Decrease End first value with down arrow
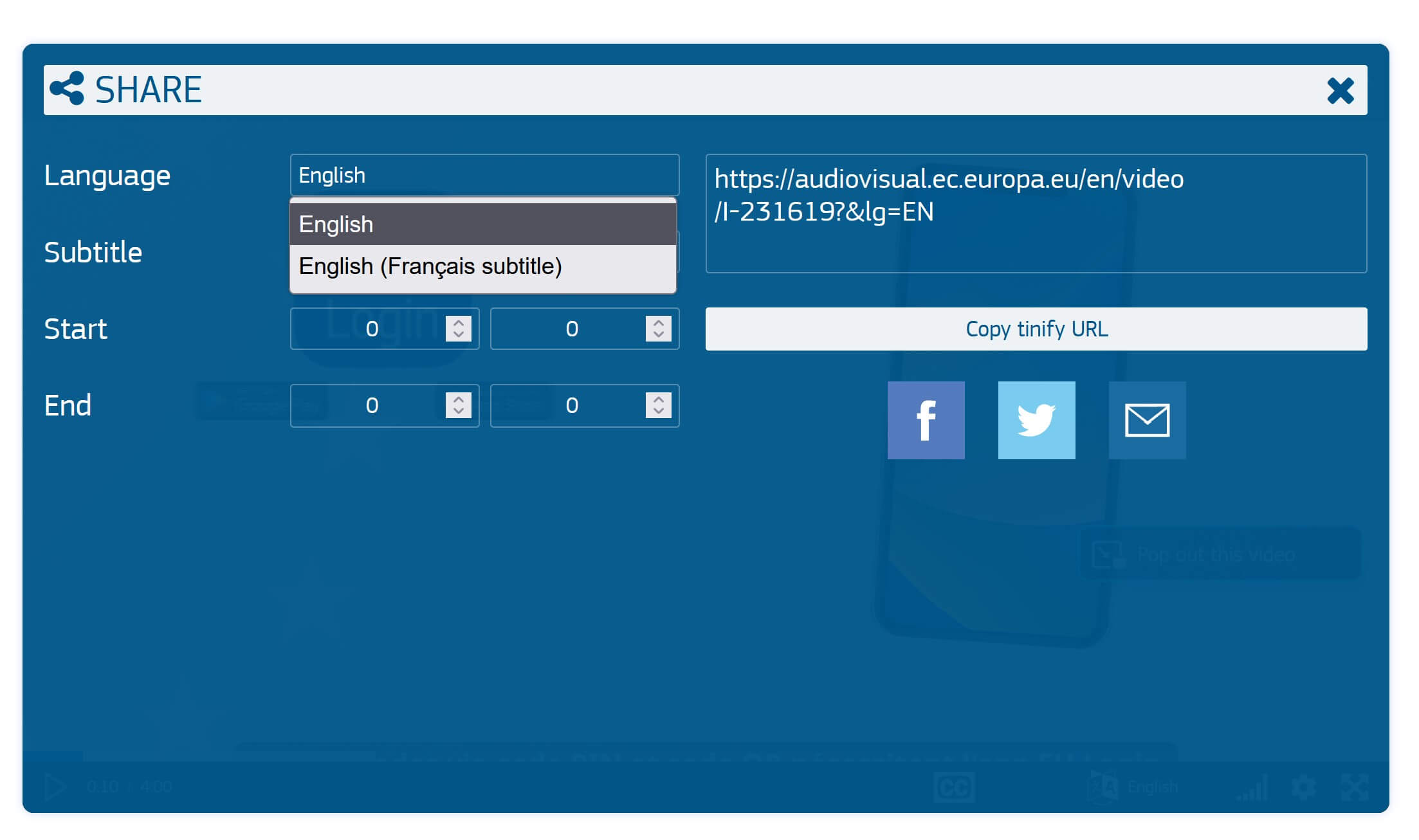This screenshot has width=1419, height=840. pos(459,411)
